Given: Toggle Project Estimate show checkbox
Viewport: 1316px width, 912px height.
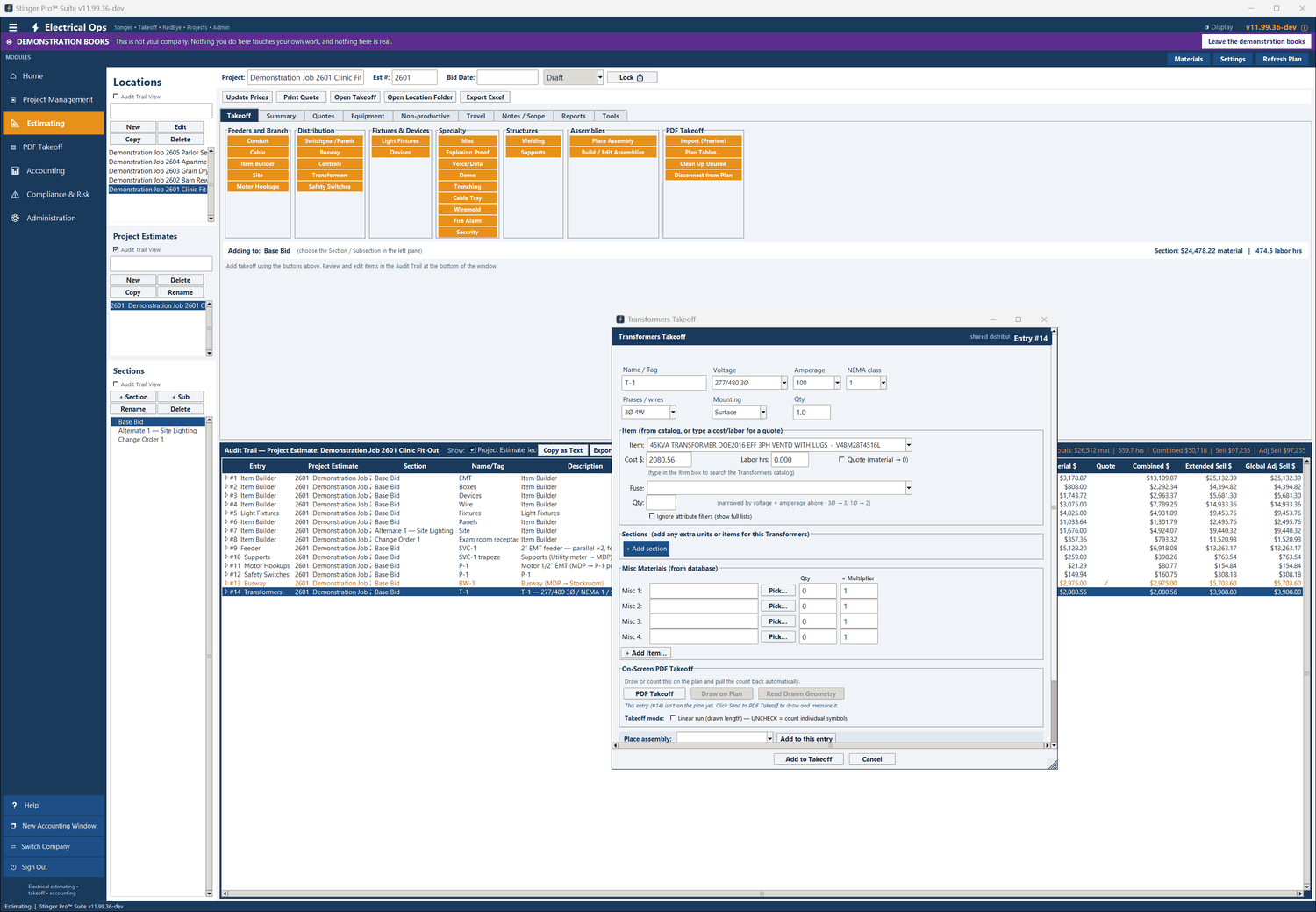Looking at the screenshot, I should pyautogui.click(x=473, y=450).
